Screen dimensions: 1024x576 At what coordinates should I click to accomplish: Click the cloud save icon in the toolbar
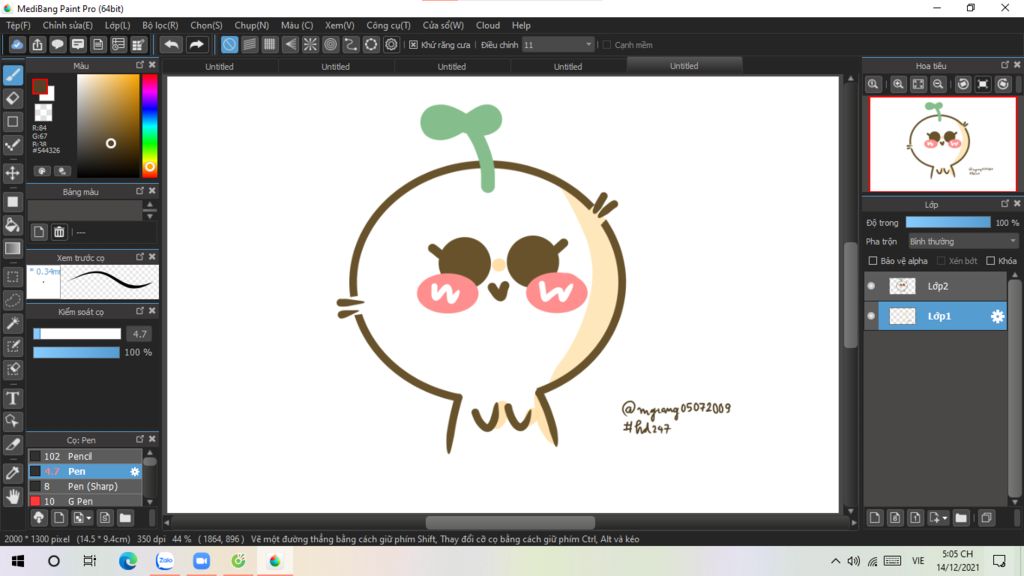17,44
